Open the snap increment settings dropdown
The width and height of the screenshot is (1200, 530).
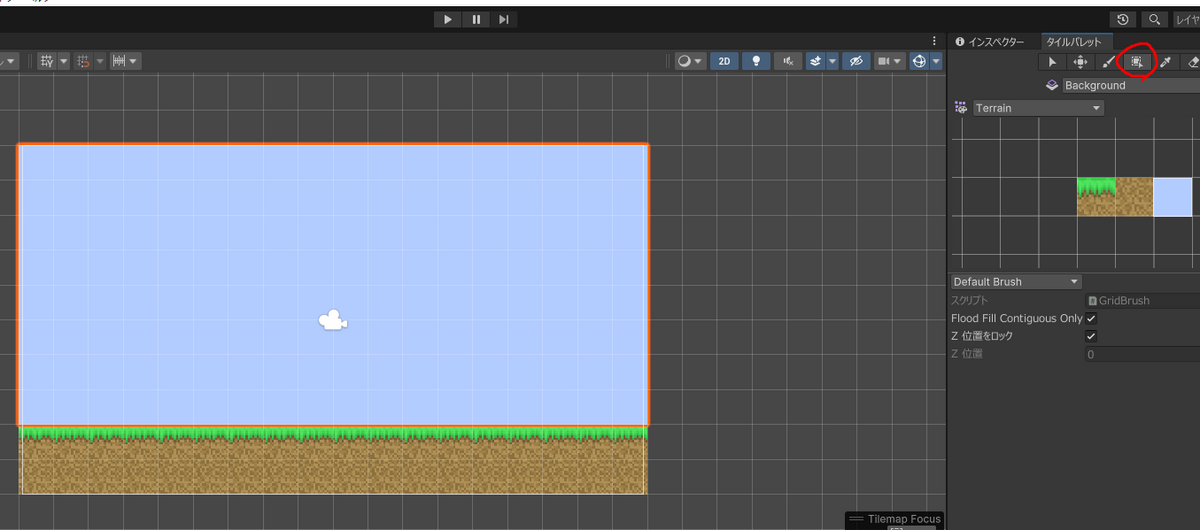[100, 61]
